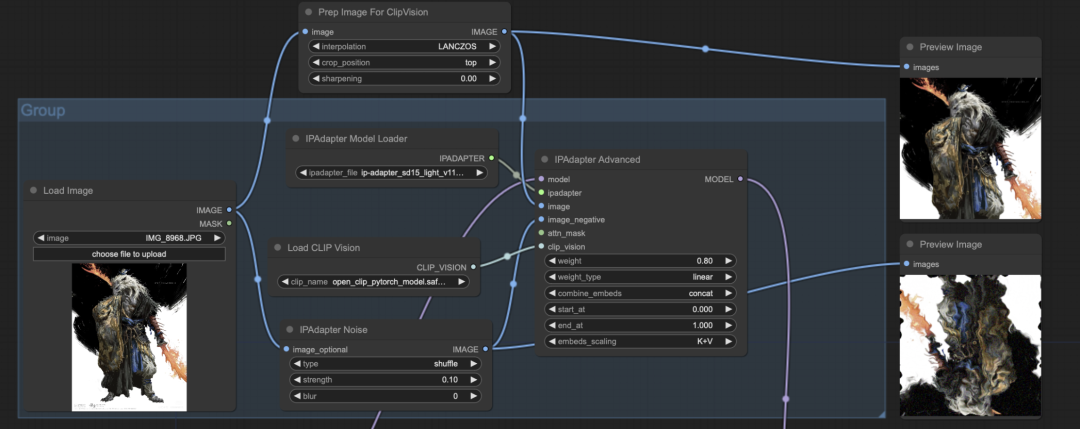Select previous image file with left arrow
This screenshot has width=1080, height=429.
tap(41, 238)
